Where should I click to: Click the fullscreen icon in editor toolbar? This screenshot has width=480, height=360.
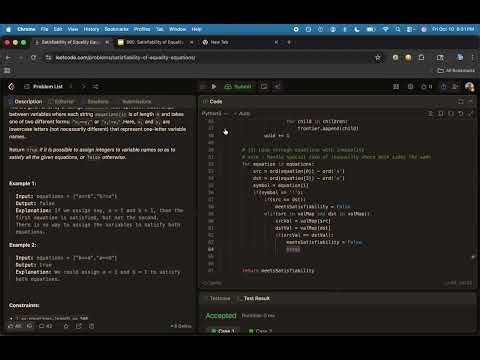click(471, 114)
